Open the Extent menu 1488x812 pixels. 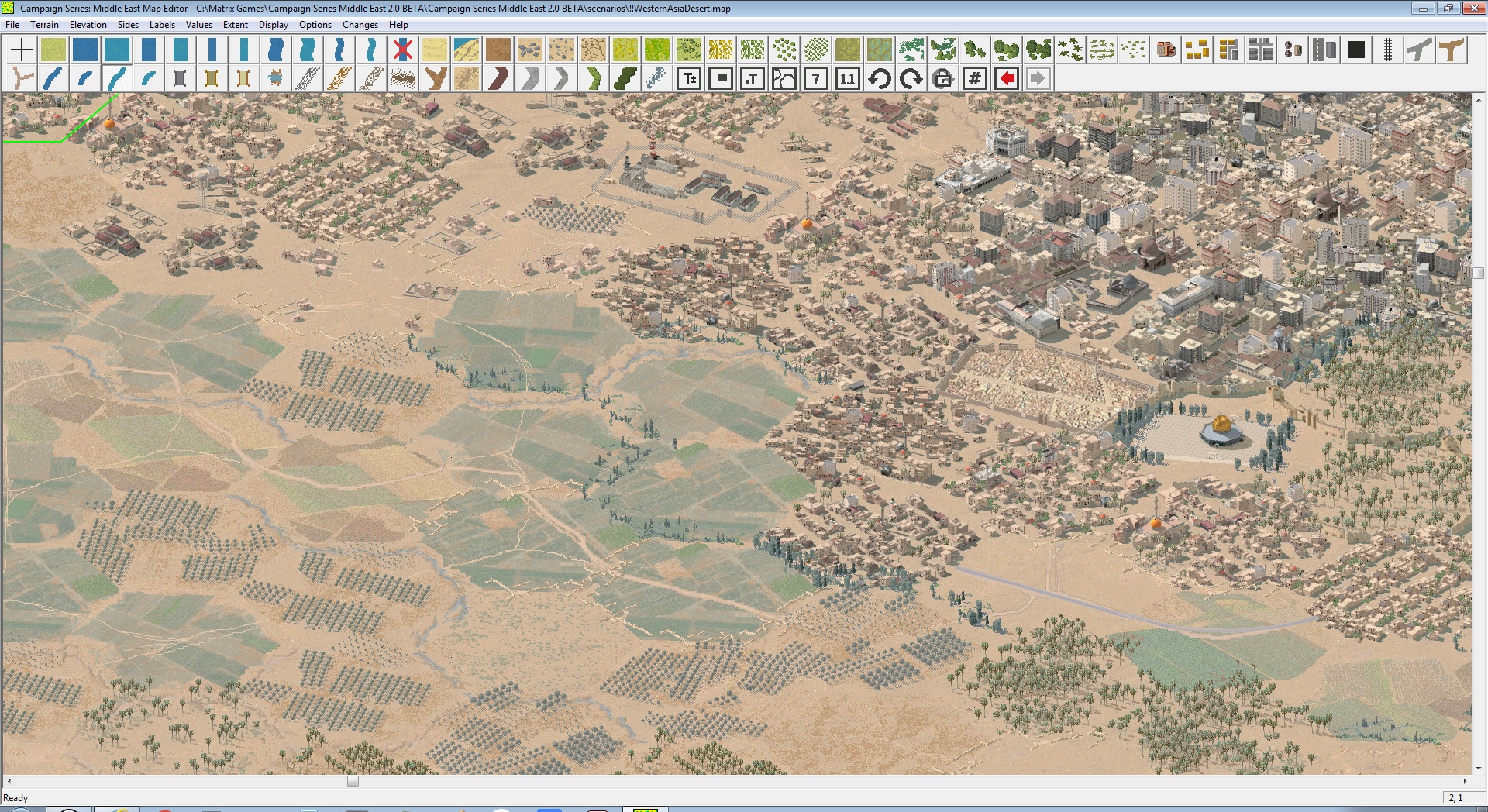(x=236, y=25)
